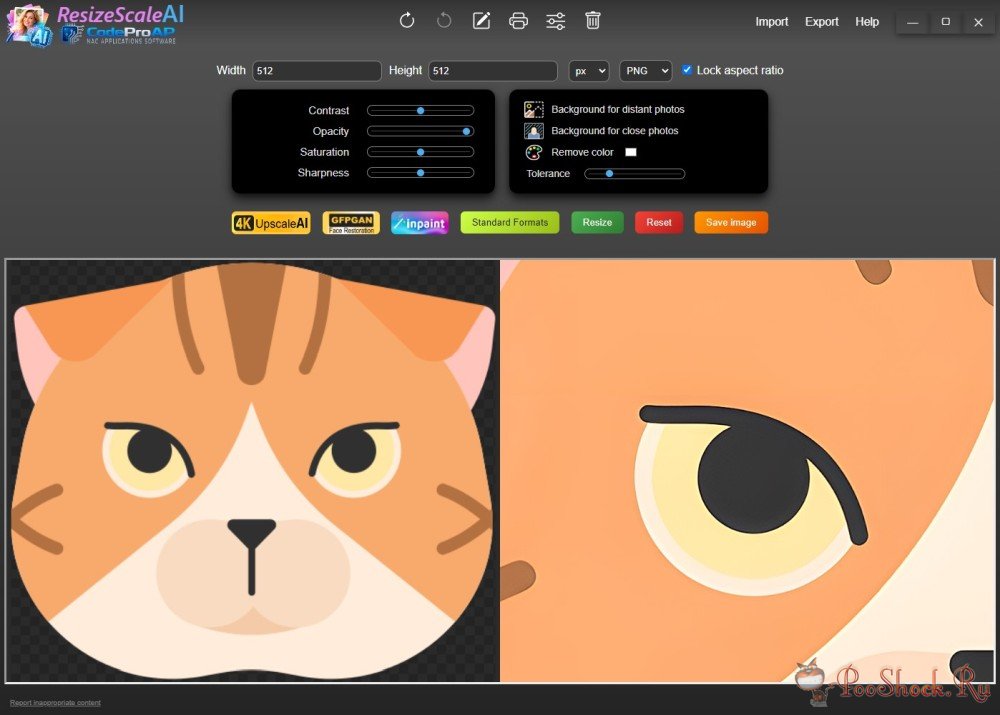Open the Help menu

[867, 22]
